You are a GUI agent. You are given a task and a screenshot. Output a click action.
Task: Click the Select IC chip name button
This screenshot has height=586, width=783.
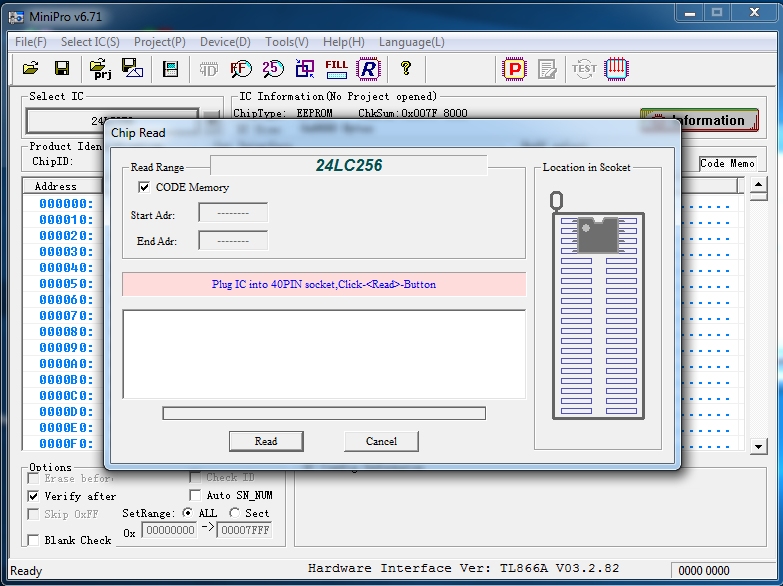tap(112, 120)
